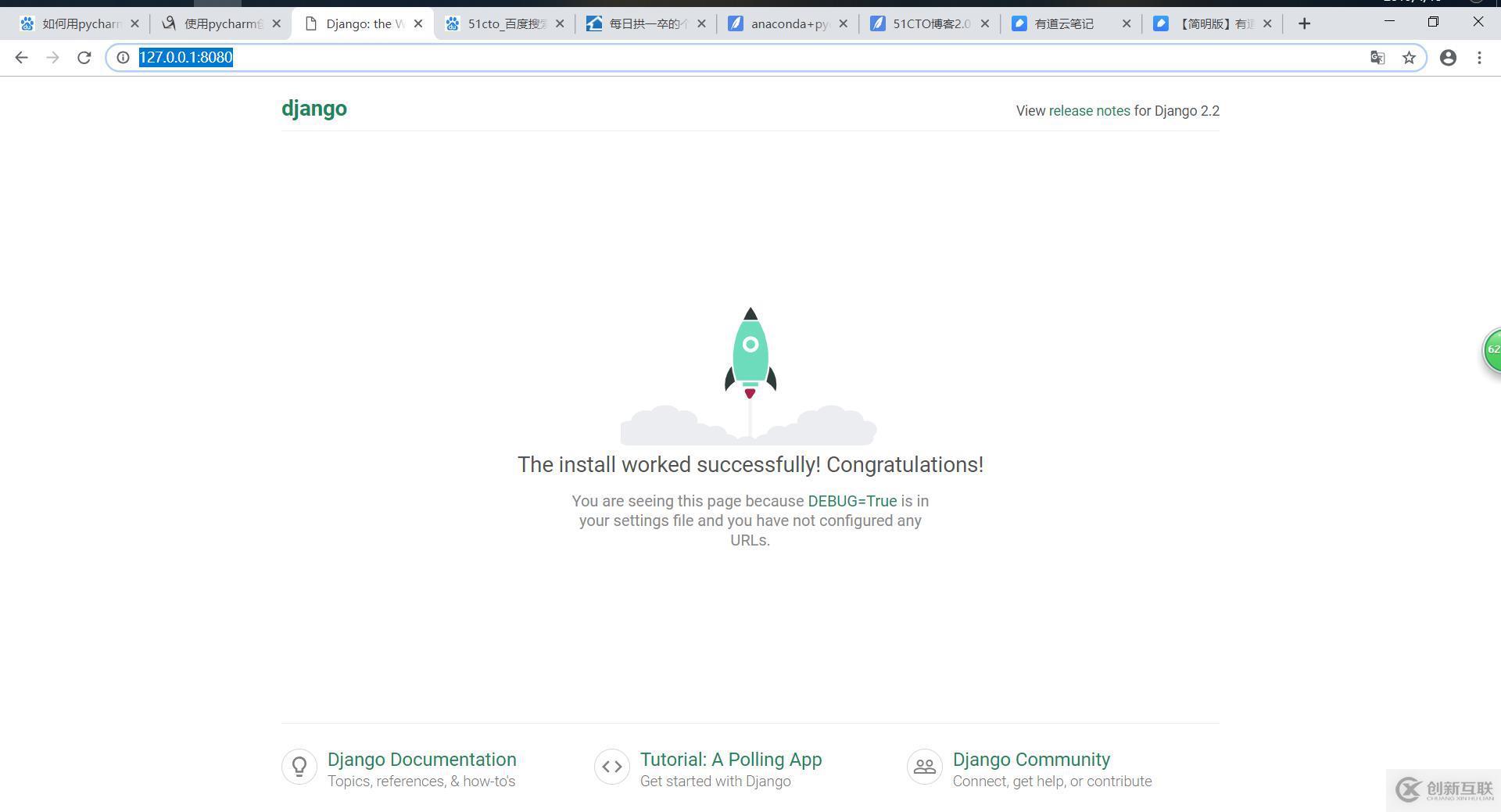
Task: Open the translate page icon
Action: click(x=1377, y=57)
